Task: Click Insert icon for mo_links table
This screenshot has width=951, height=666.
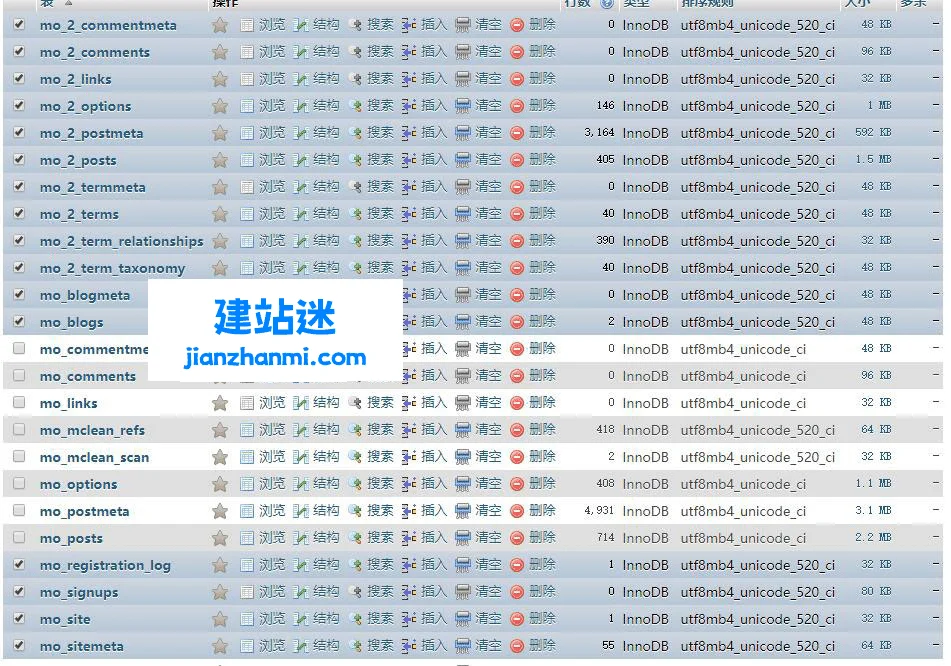Action: (x=409, y=403)
